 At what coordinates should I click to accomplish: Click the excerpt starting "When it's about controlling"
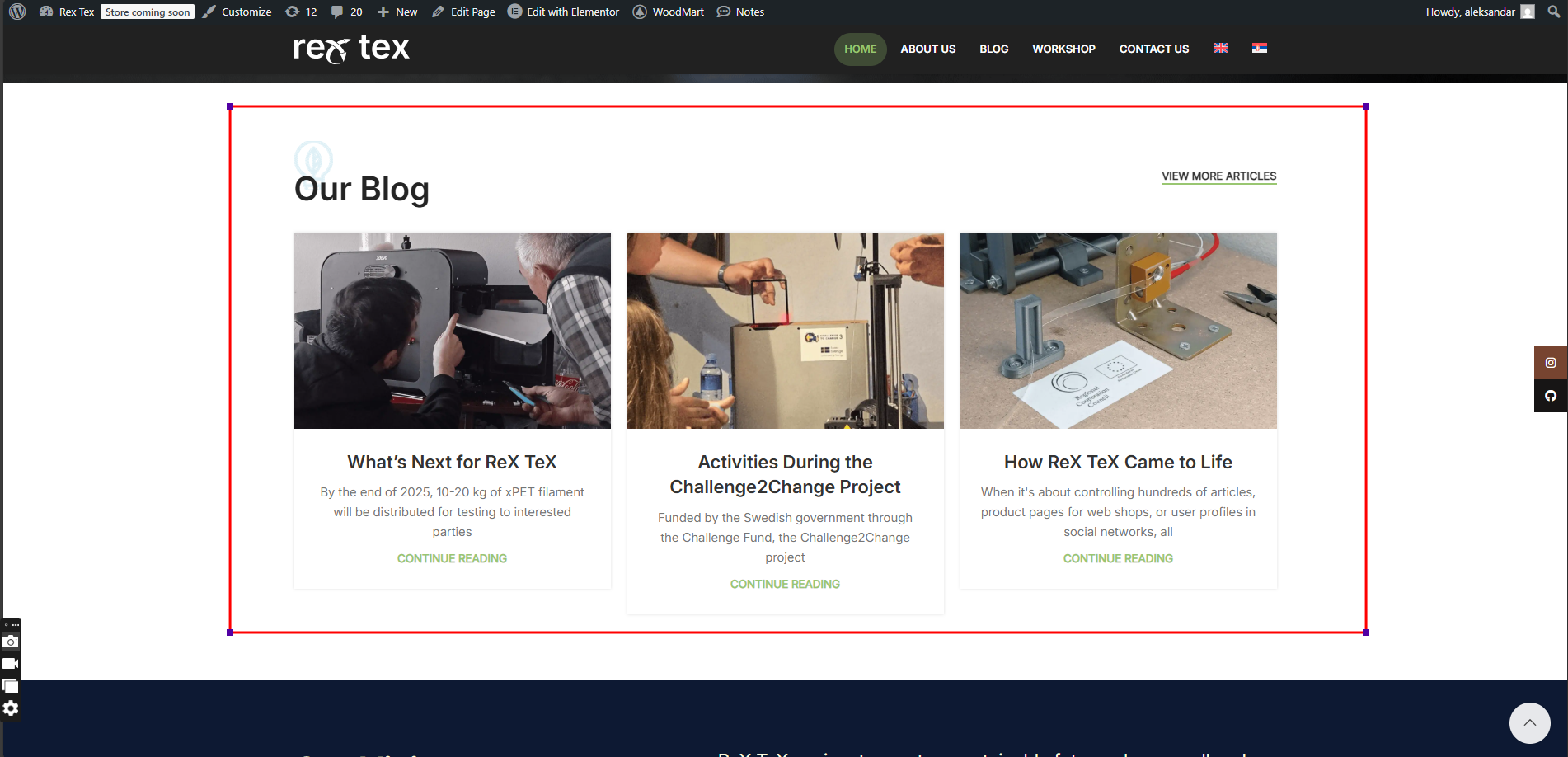pyautogui.click(x=1119, y=512)
